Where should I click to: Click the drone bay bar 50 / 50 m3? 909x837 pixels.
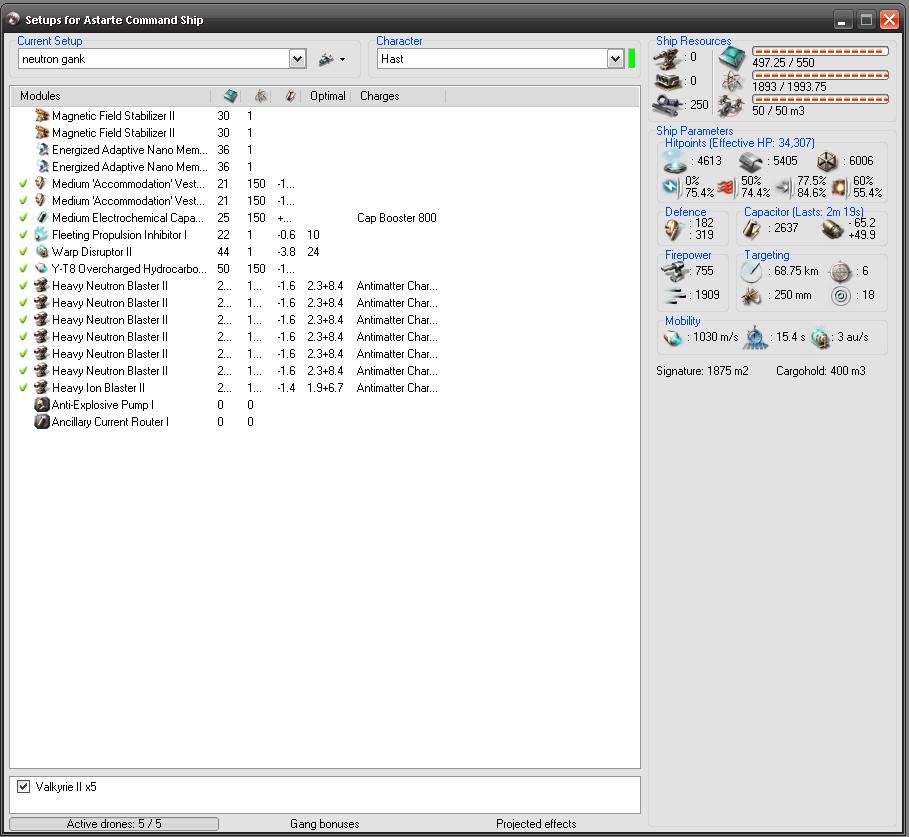[x=820, y=99]
